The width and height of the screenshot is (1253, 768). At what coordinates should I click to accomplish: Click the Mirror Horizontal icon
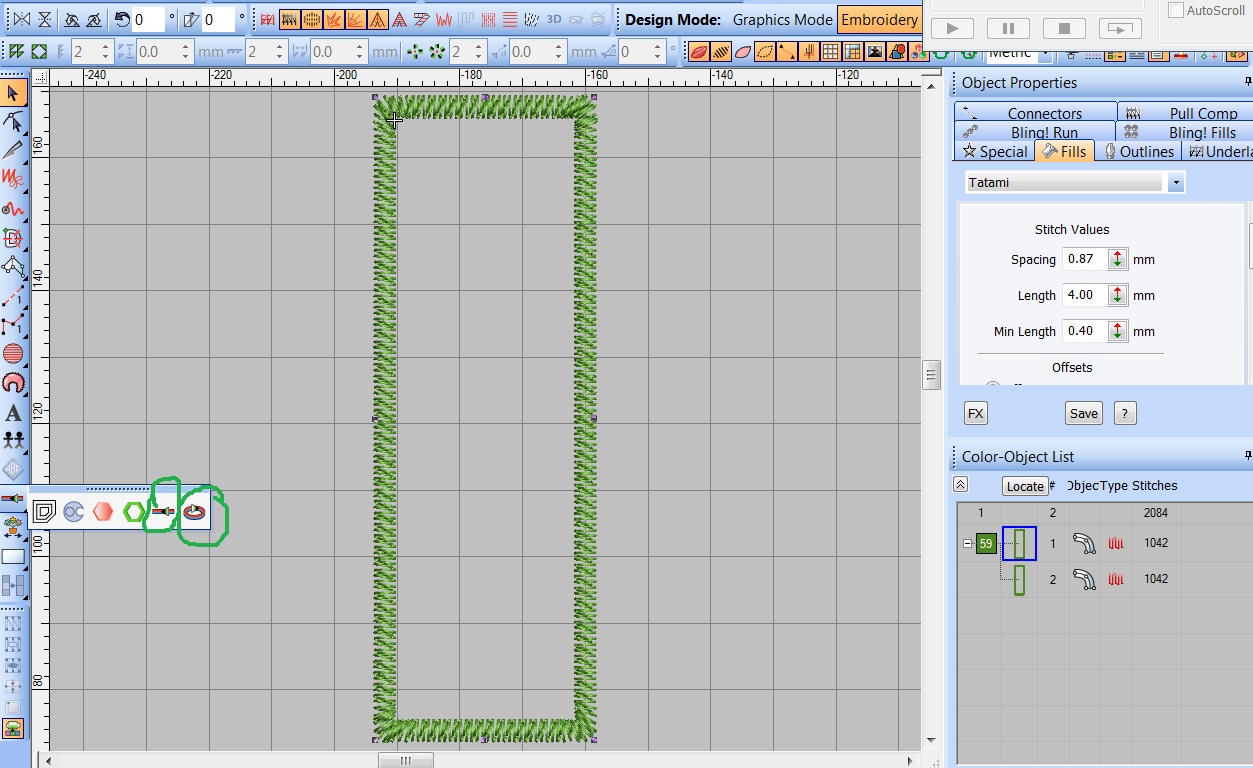tap(20, 20)
